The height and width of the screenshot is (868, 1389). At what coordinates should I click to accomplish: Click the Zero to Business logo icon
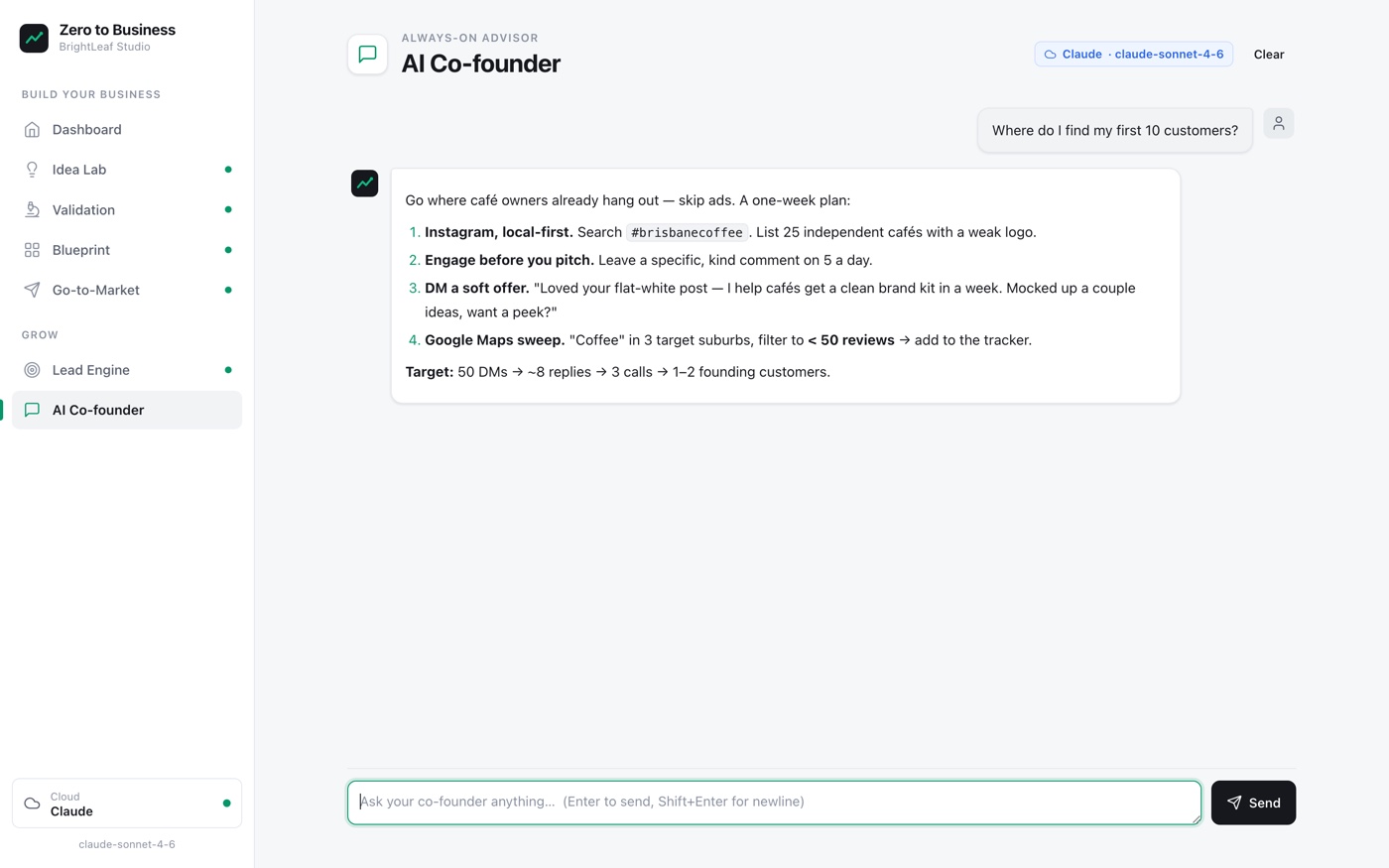pyautogui.click(x=34, y=38)
